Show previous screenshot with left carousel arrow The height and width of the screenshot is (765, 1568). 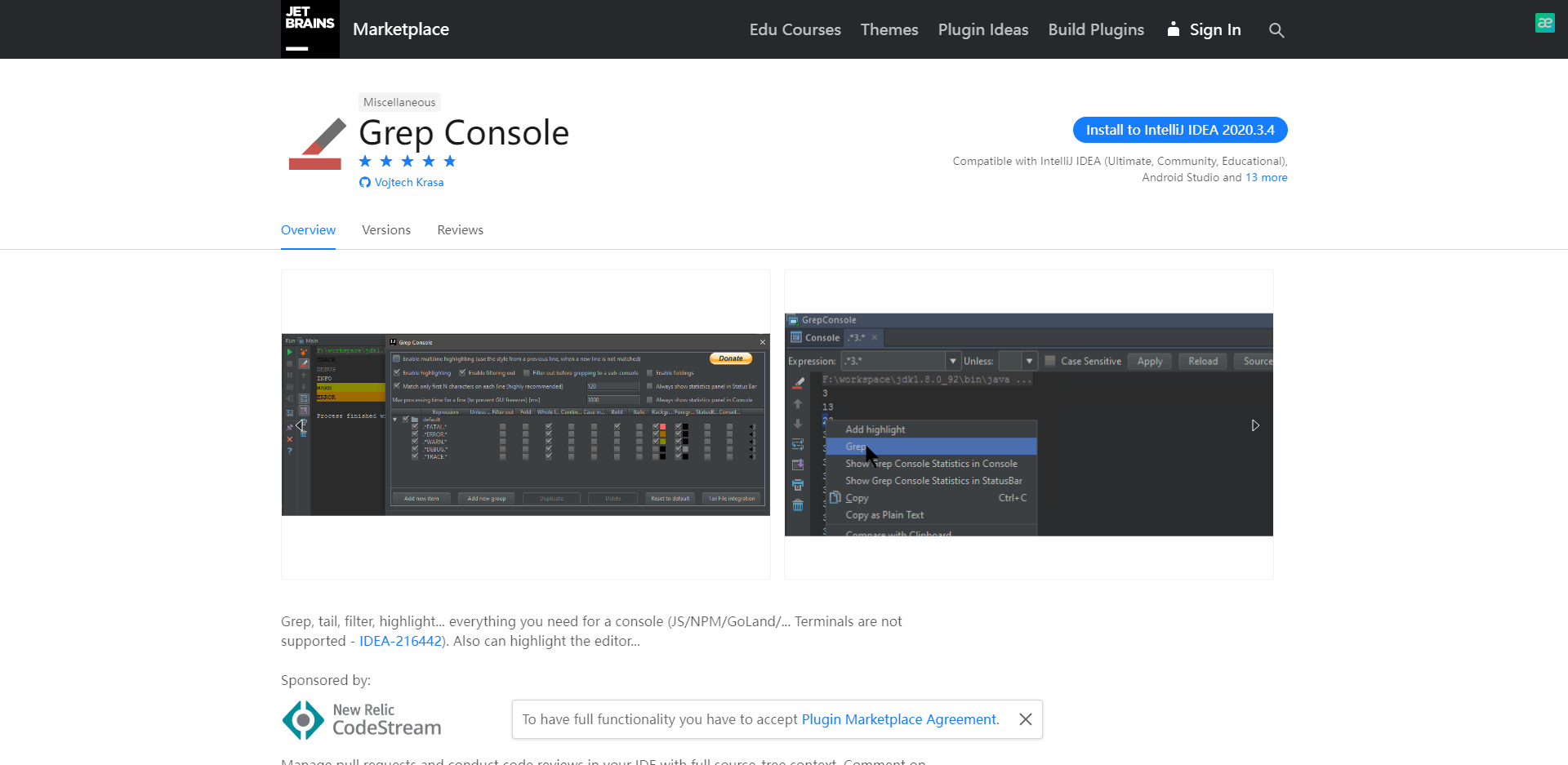[x=300, y=425]
